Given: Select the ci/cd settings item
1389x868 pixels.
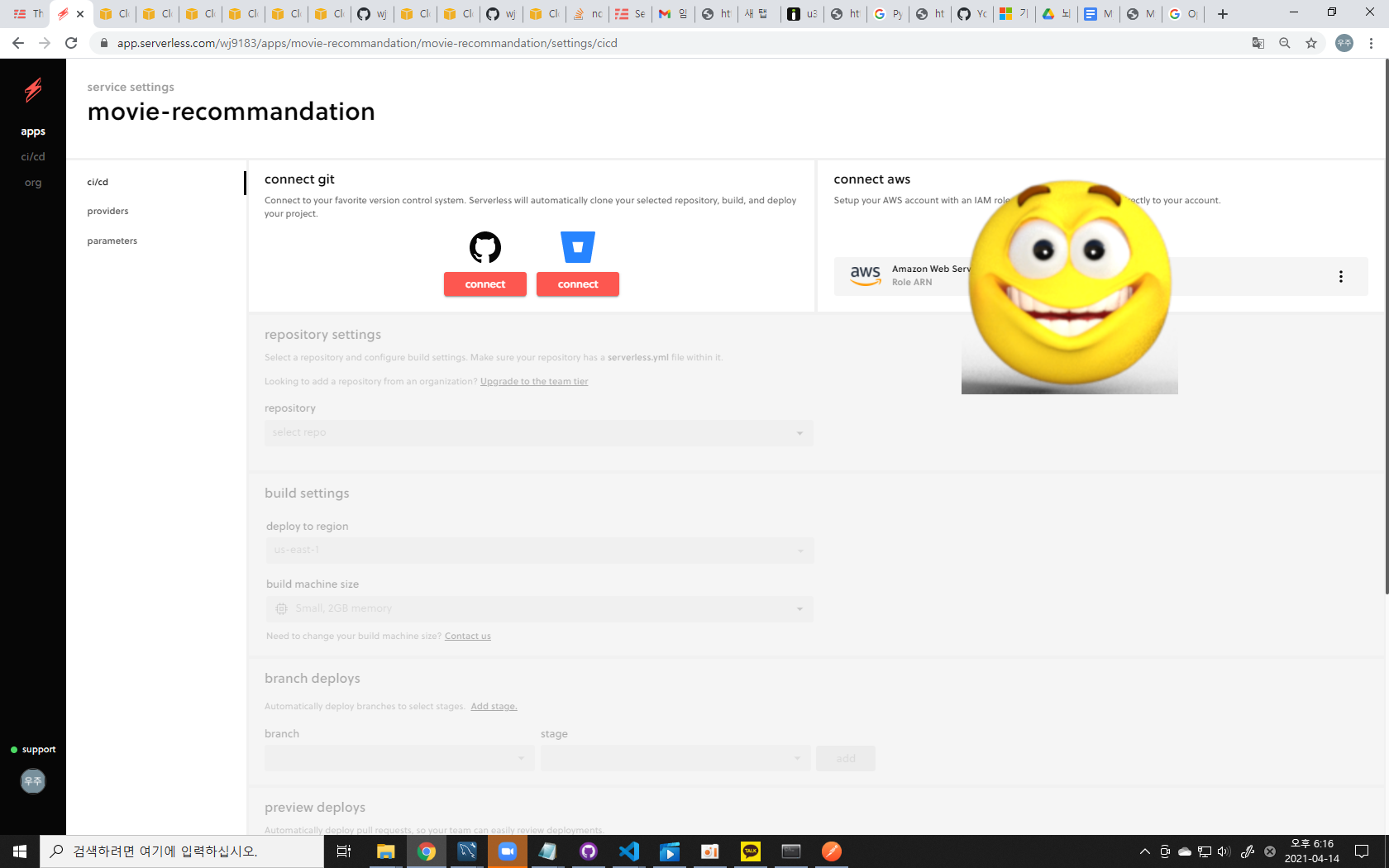Looking at the screenshot, I should pyautogui.click(x=98, y=182).
